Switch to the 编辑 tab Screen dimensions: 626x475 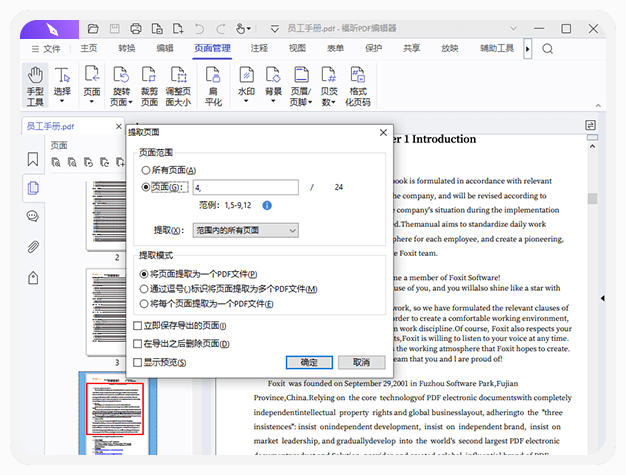[165, 48]
